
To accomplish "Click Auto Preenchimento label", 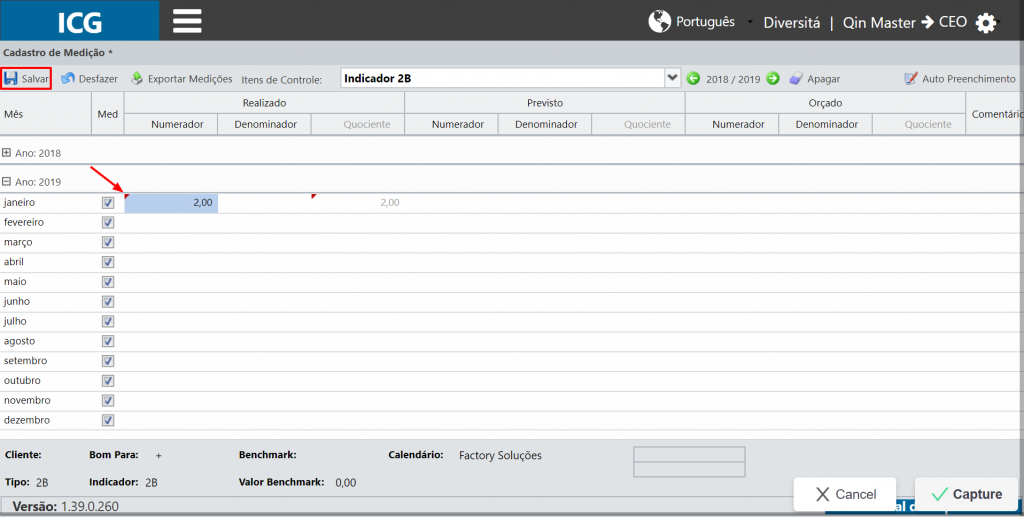I will coord(969,79).
